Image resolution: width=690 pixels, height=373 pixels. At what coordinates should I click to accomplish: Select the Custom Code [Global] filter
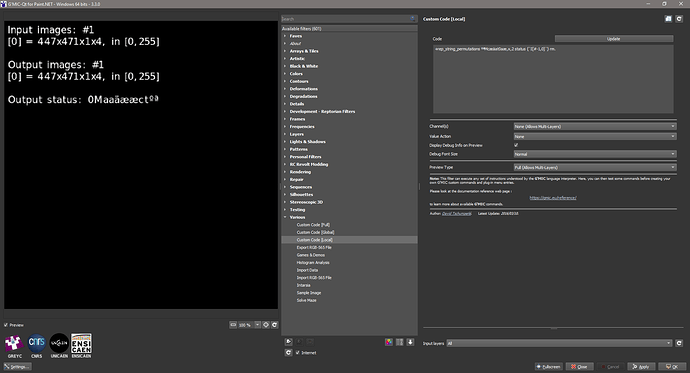tap(316, 232)
